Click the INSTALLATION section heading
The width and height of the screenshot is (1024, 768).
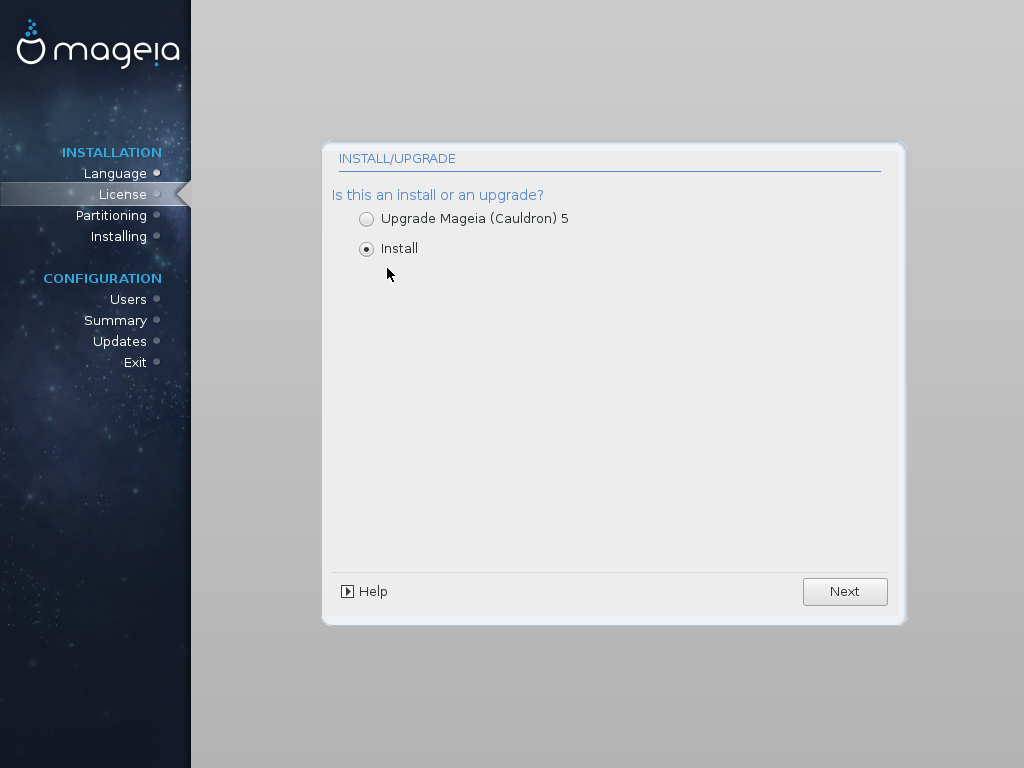coord(112,153)
